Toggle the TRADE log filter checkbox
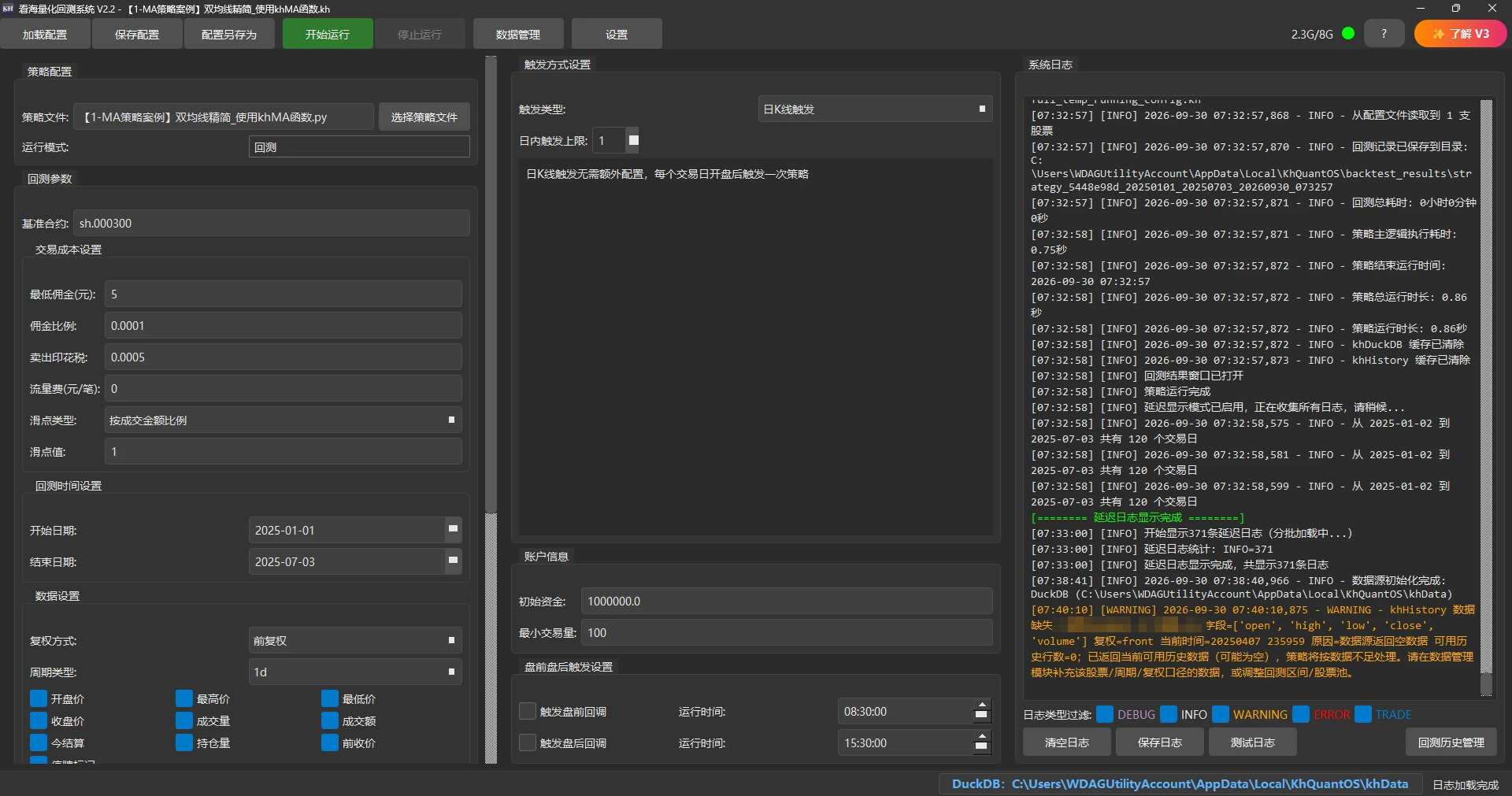 pyautogui.click(x=1363, y=714)
